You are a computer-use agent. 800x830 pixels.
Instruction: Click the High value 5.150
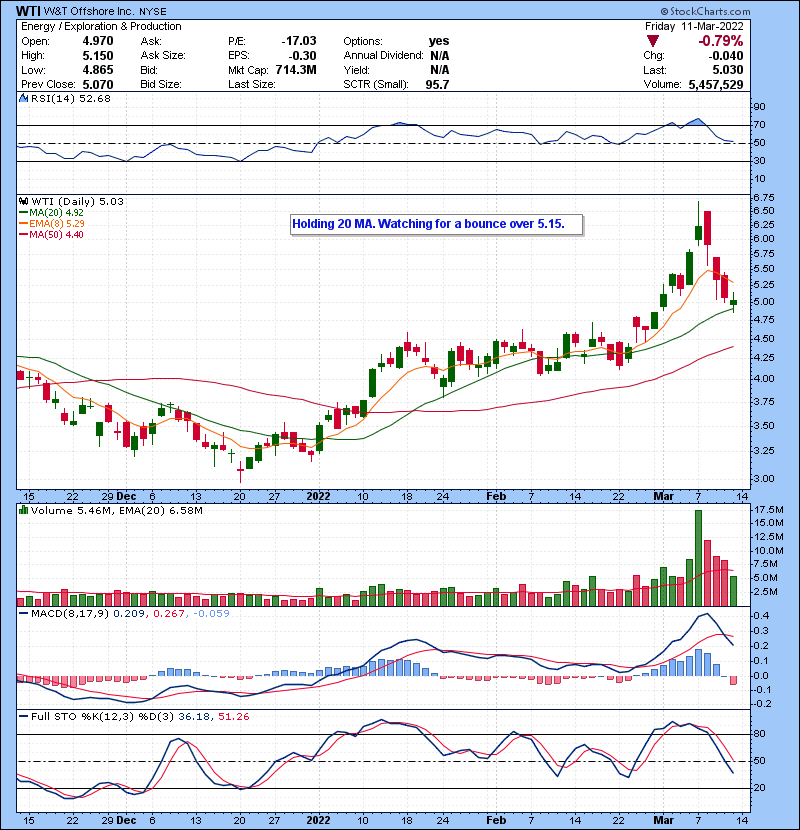point(98,56)
